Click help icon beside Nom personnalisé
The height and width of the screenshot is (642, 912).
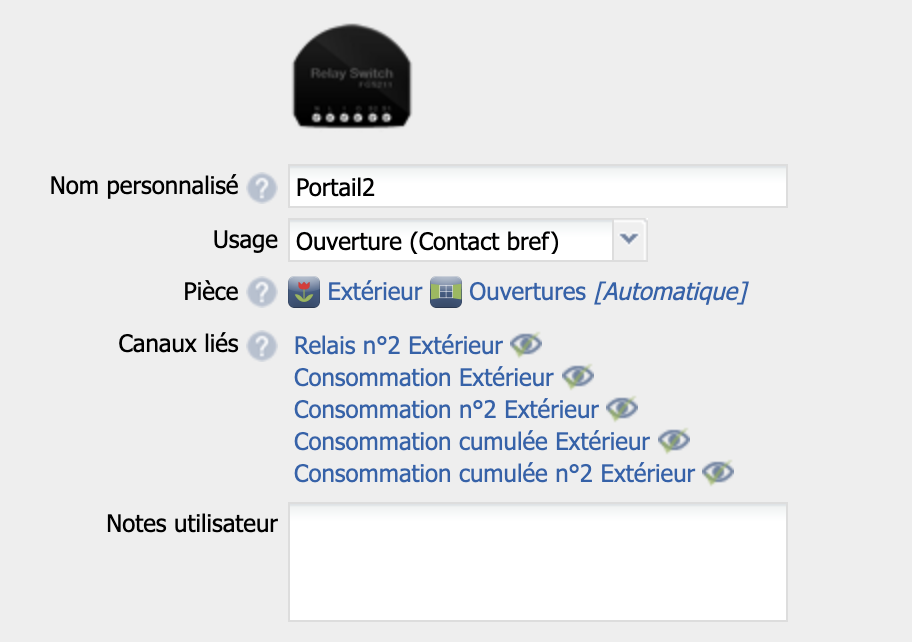261,187
